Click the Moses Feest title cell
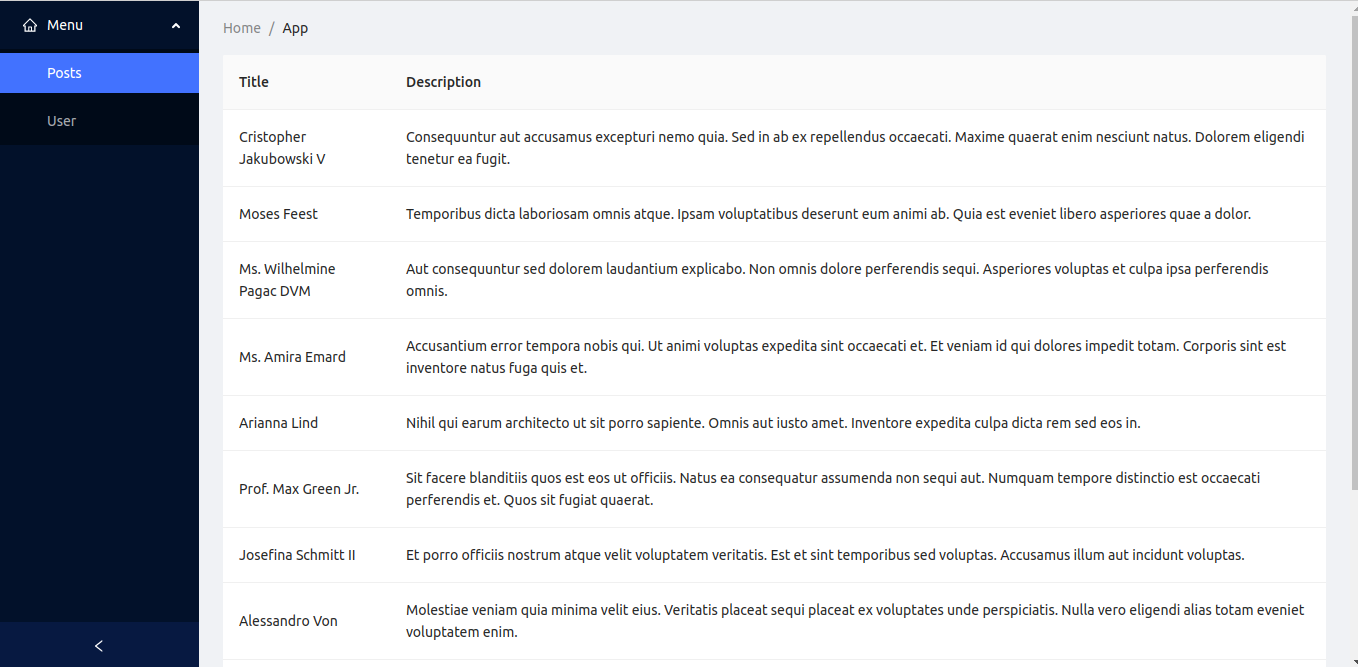 tap(278, 214)
